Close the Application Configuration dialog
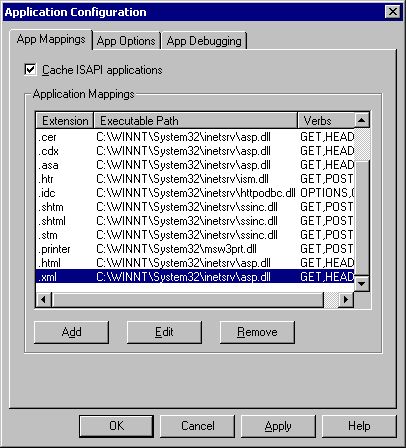 point(393,12)
